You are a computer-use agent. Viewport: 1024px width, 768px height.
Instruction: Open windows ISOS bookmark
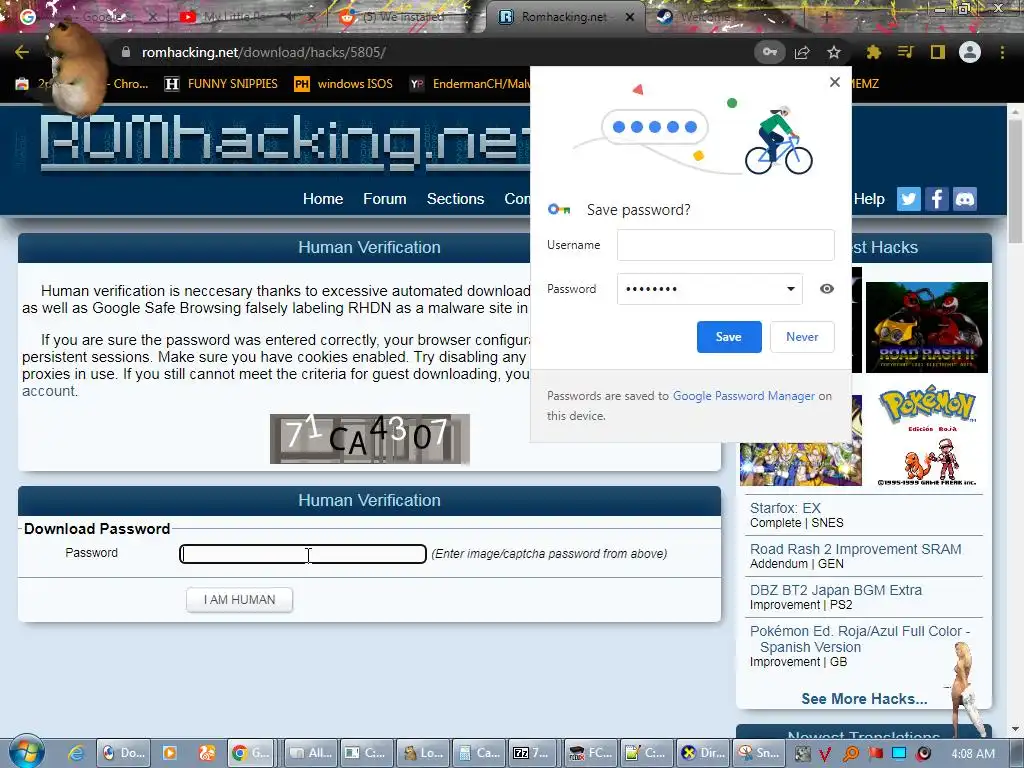[x=344, y=84]
